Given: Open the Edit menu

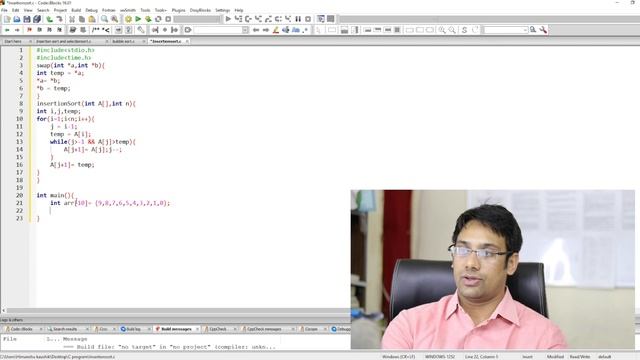Looking at the screenshot, I should pyautogui.click(x=16, y=10).
